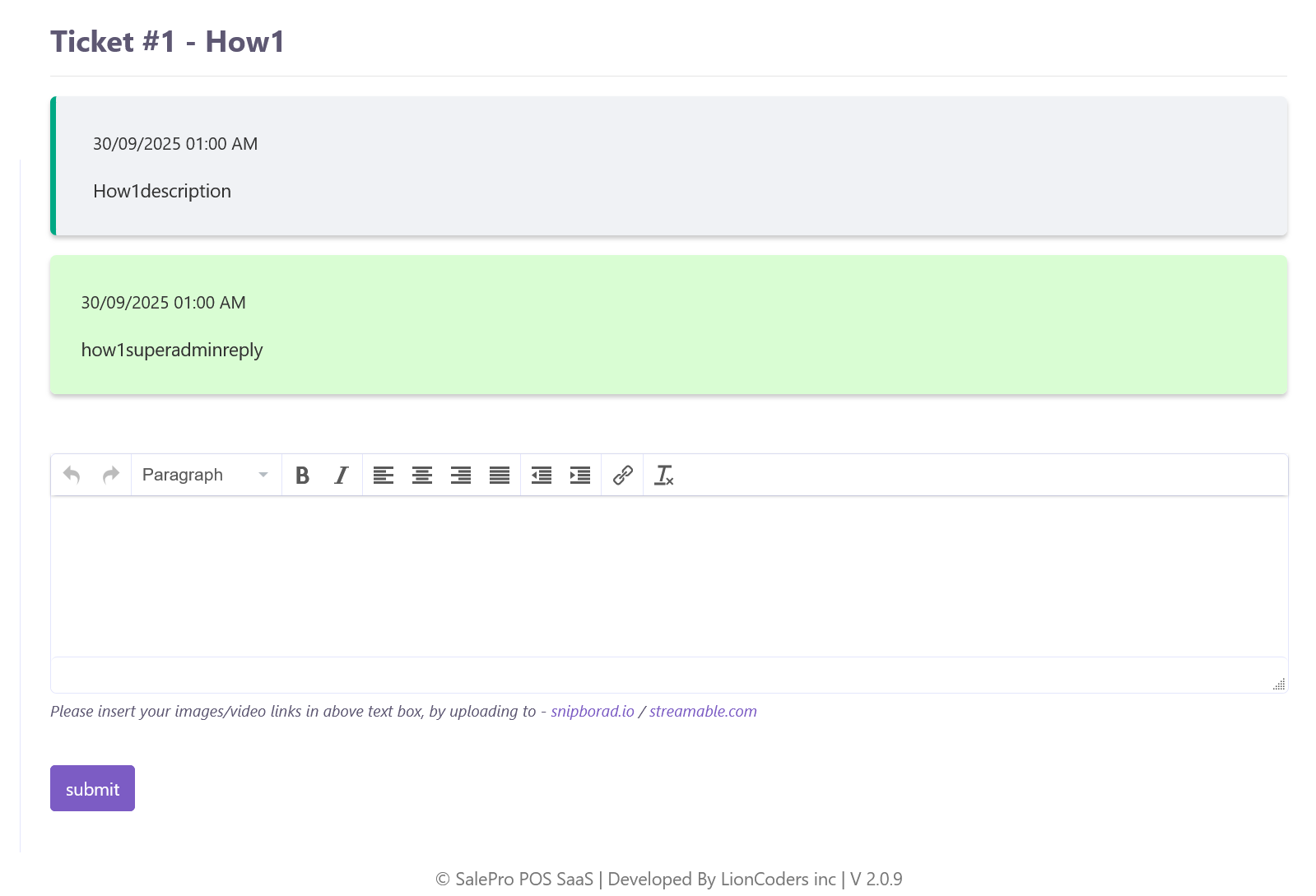The width and height of the screenshot is (1316, 896).
Task: Select the How1description ticket message
Action: click(162, 191)
